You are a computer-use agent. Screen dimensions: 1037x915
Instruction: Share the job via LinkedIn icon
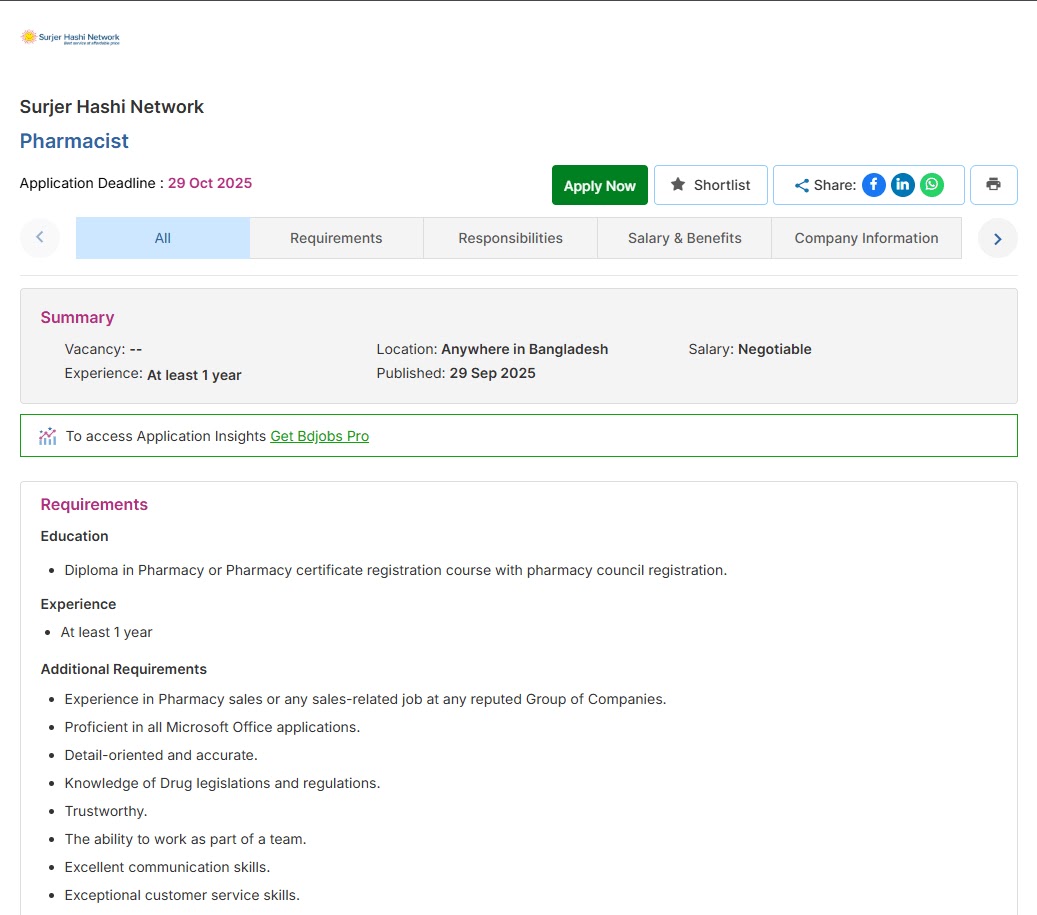903,185
